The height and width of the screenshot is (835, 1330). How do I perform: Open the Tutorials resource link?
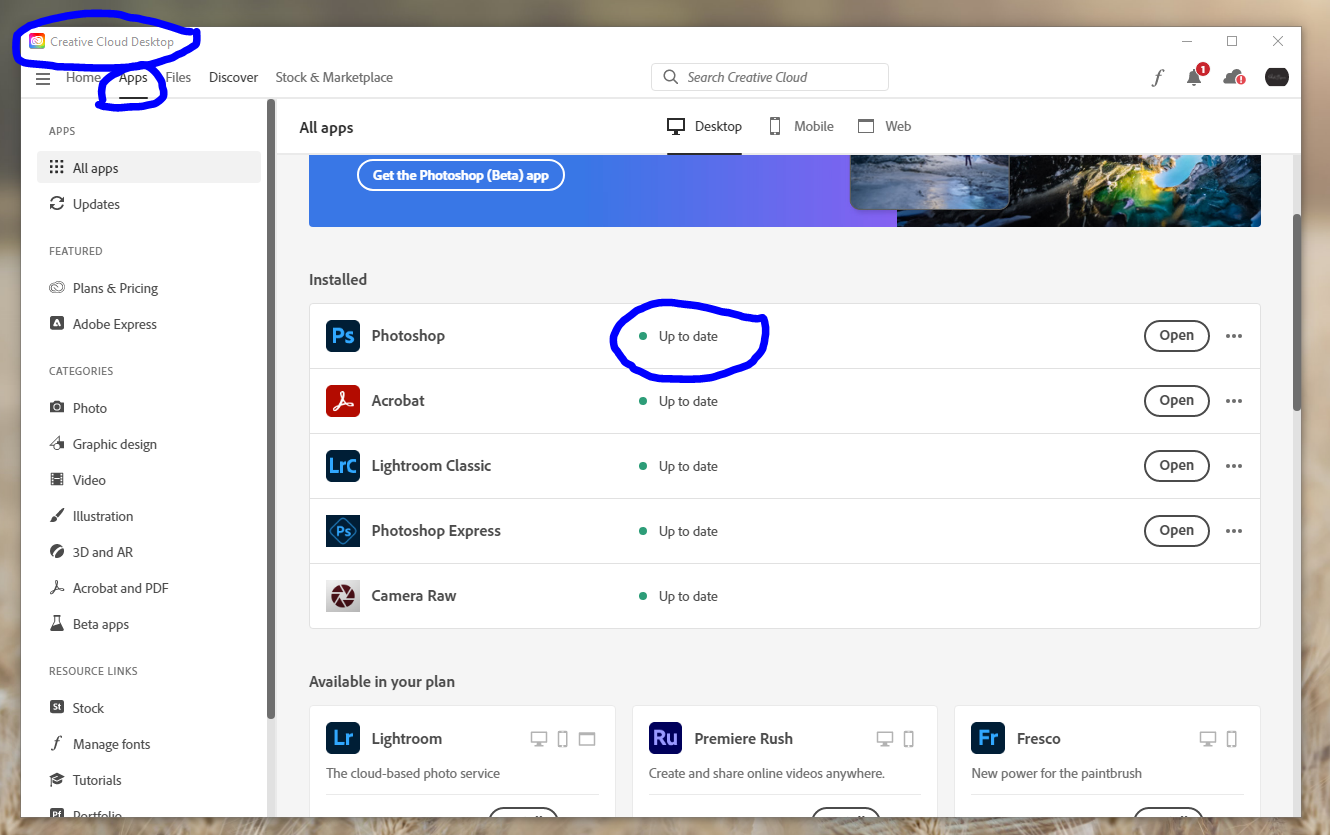tap(149, 780)
